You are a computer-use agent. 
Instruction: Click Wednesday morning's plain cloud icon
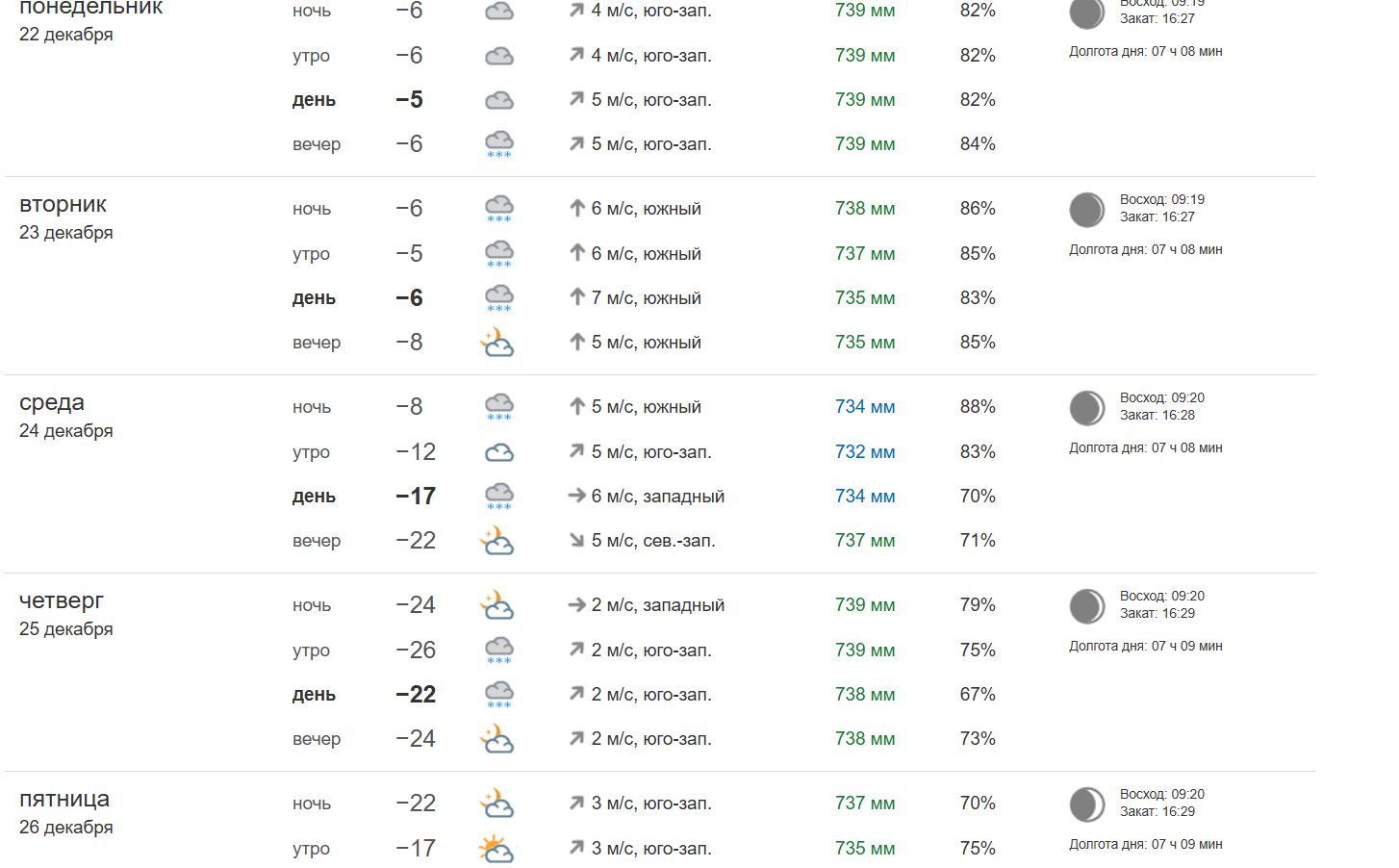[x=498, y=452]
